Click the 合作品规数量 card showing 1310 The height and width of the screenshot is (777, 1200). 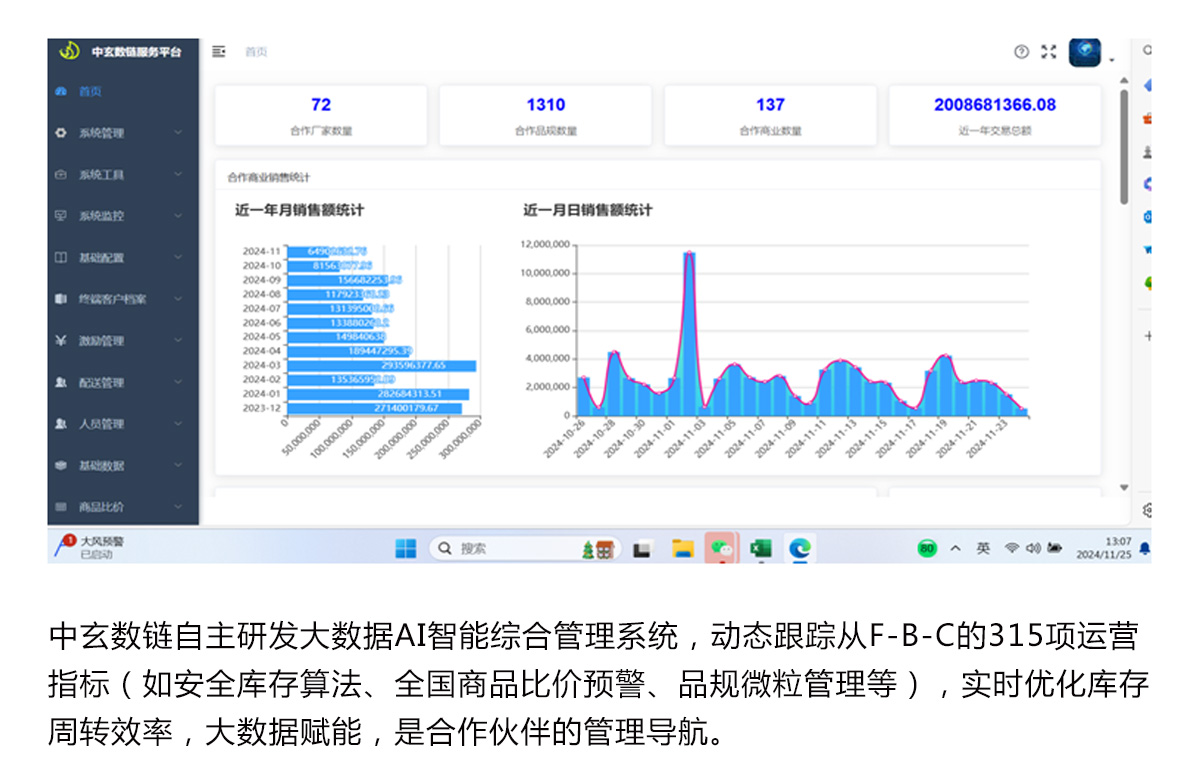[546, 115]
